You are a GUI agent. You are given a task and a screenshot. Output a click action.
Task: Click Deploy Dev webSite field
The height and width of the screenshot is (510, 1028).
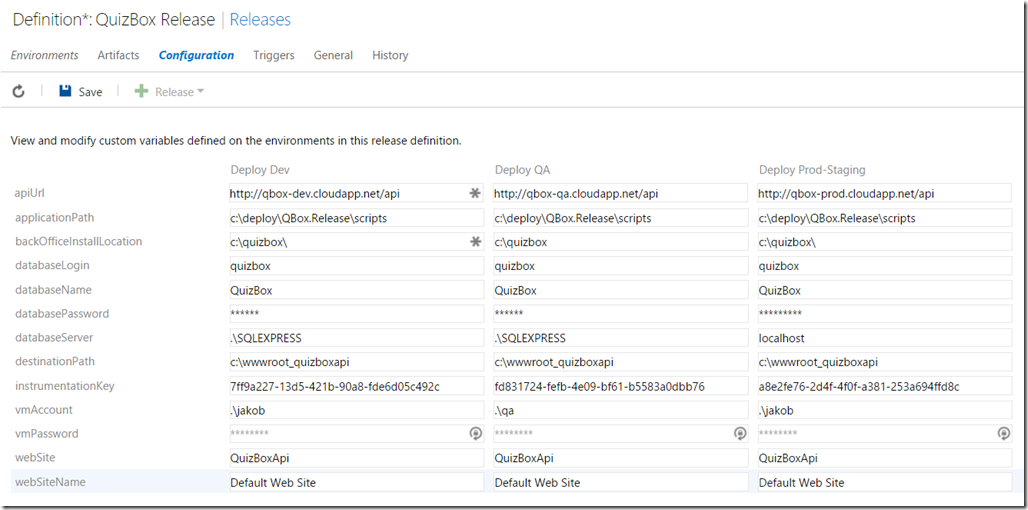click(357, 458)
